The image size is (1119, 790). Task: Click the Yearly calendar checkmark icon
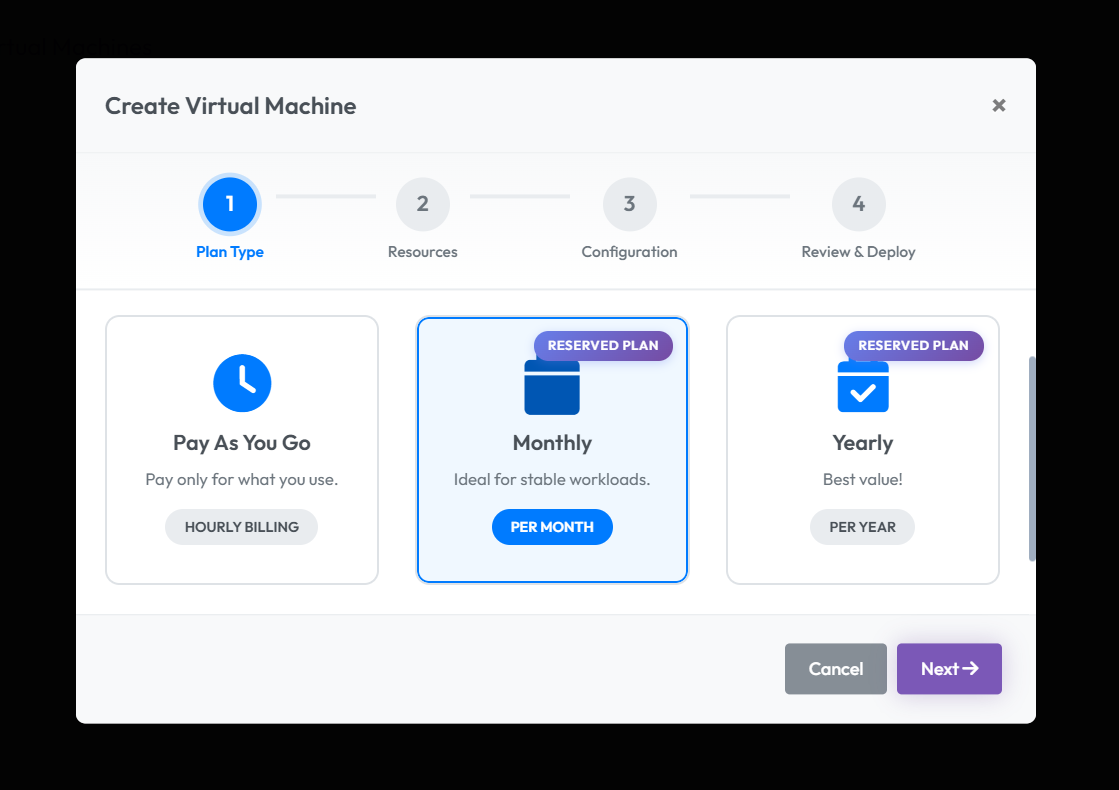tap(862, 388)
